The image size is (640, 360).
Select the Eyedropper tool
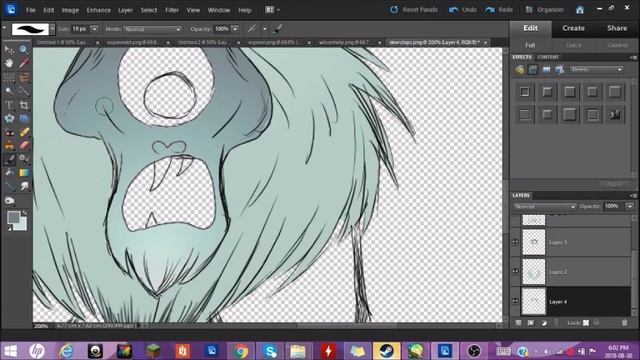(x=24, y=63)
